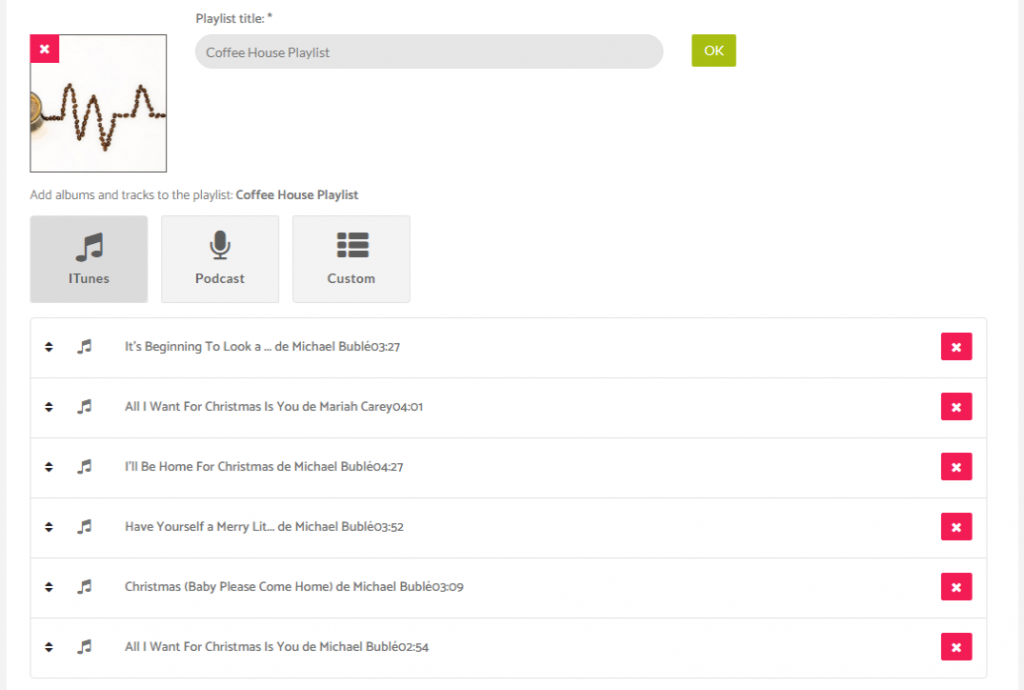The width and height of the screenshot is (1024, 690).
Task: Delete It's Beginning To Look a ... track
Action: click(956, 347)
